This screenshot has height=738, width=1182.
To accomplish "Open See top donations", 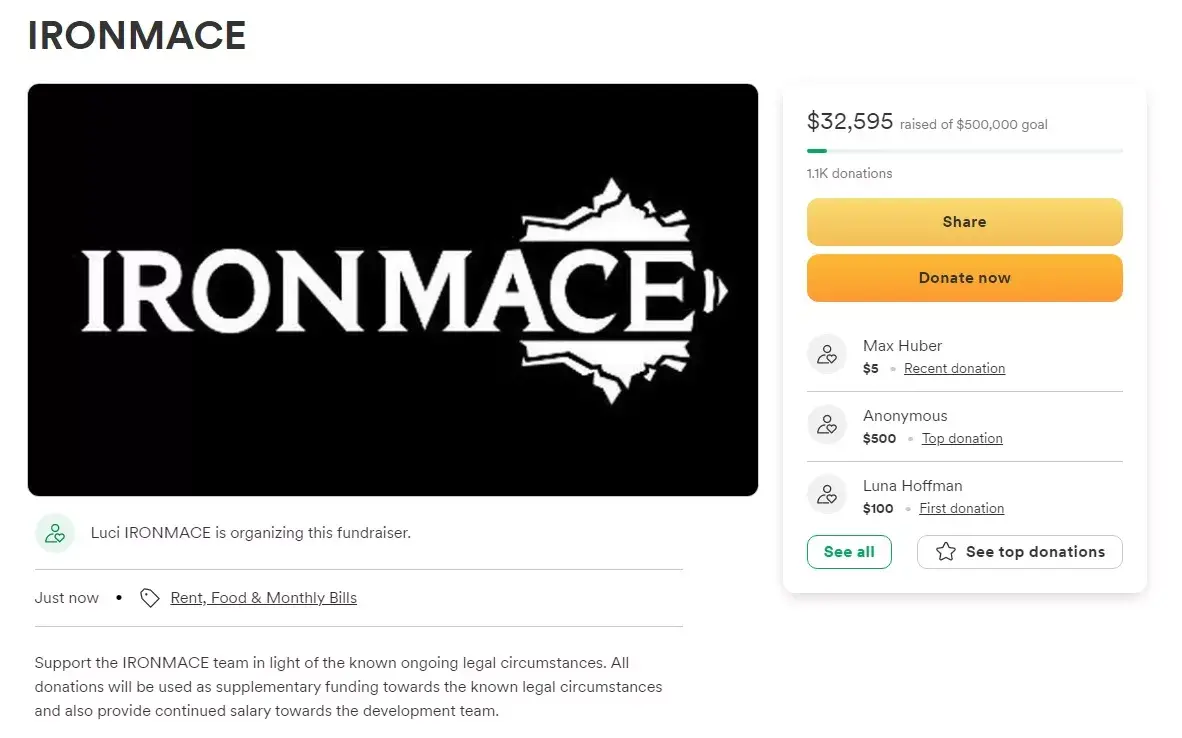I will point(1034,552).
